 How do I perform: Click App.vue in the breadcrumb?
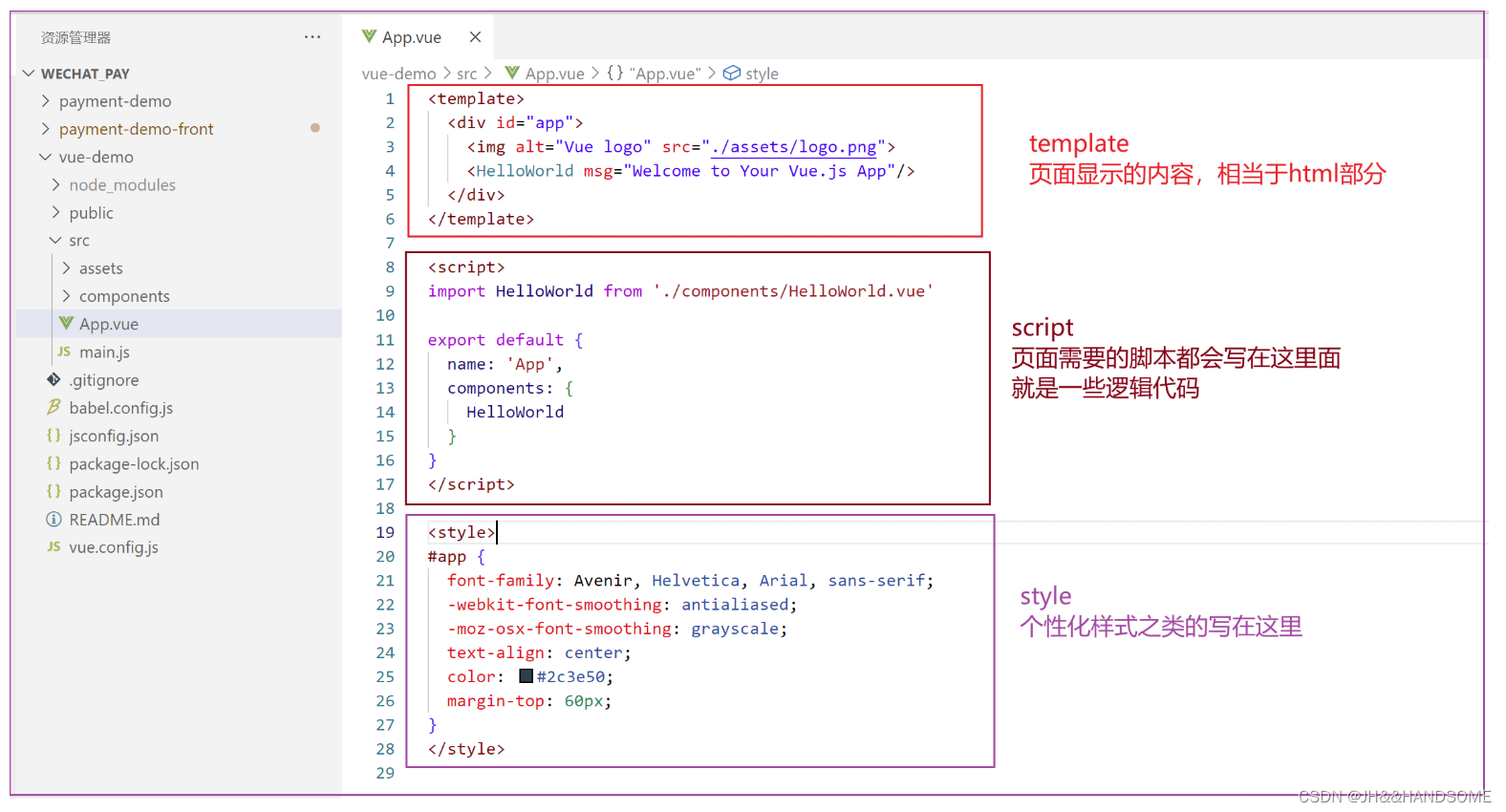(x=554, y=74)
